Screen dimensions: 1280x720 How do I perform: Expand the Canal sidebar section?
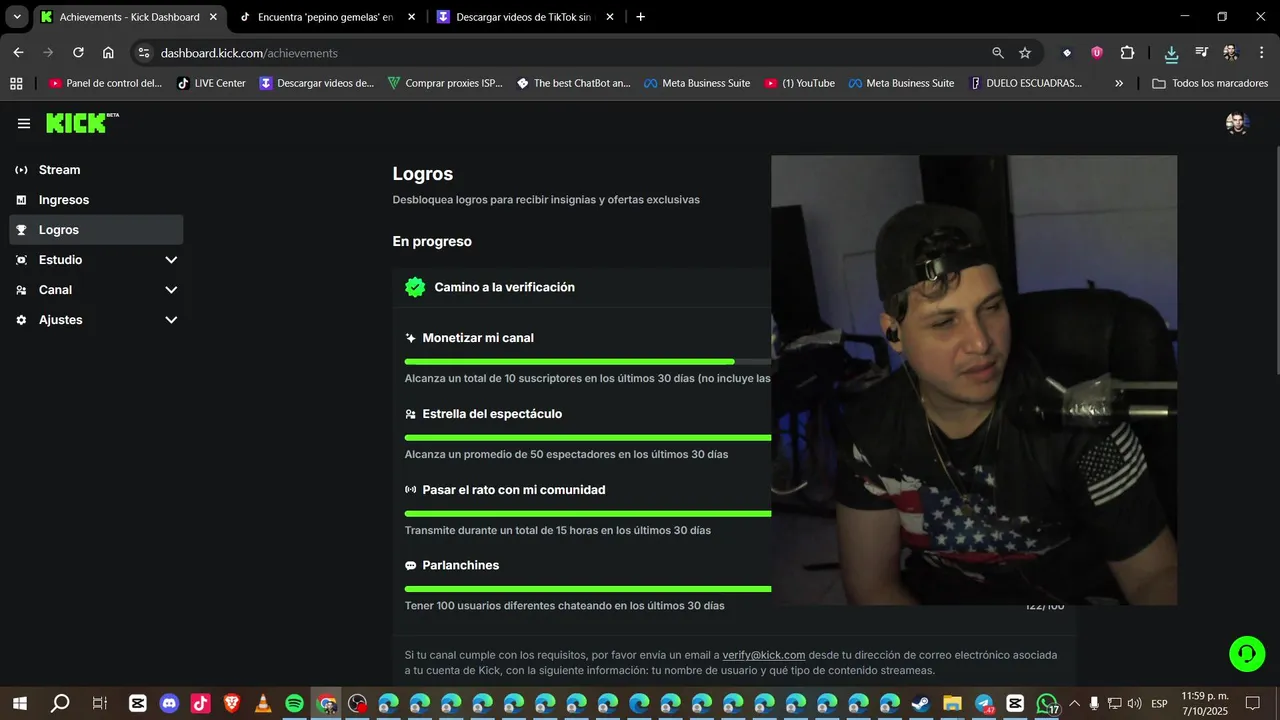click(96, 290)
